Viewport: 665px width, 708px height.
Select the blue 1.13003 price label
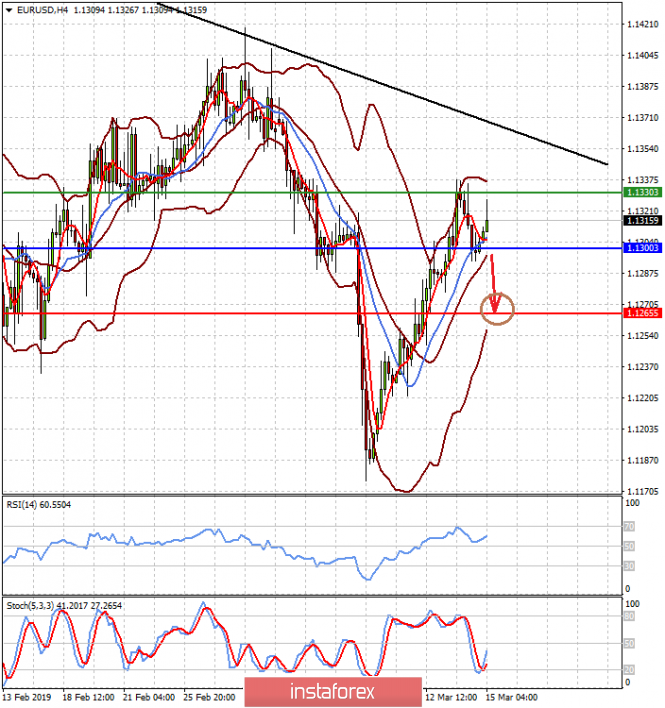[x=640, y=248]
